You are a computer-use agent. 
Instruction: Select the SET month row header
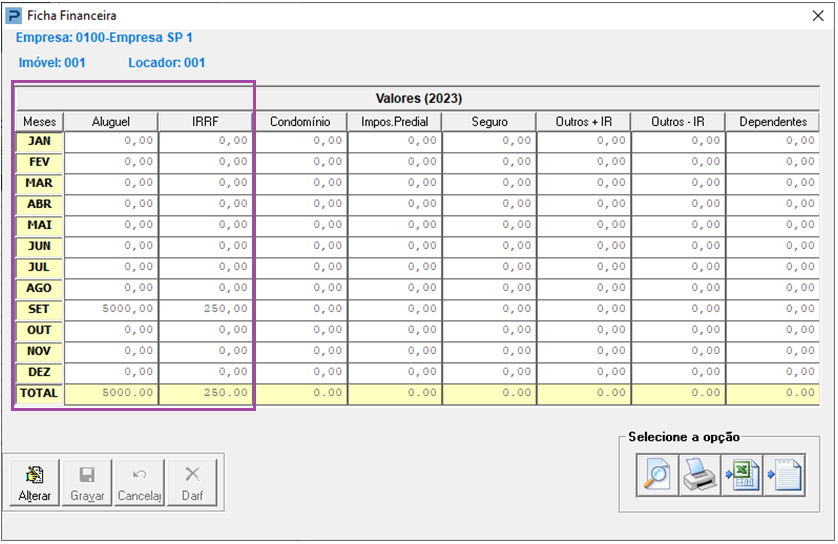pyautogui.click(x=39, y=309)
